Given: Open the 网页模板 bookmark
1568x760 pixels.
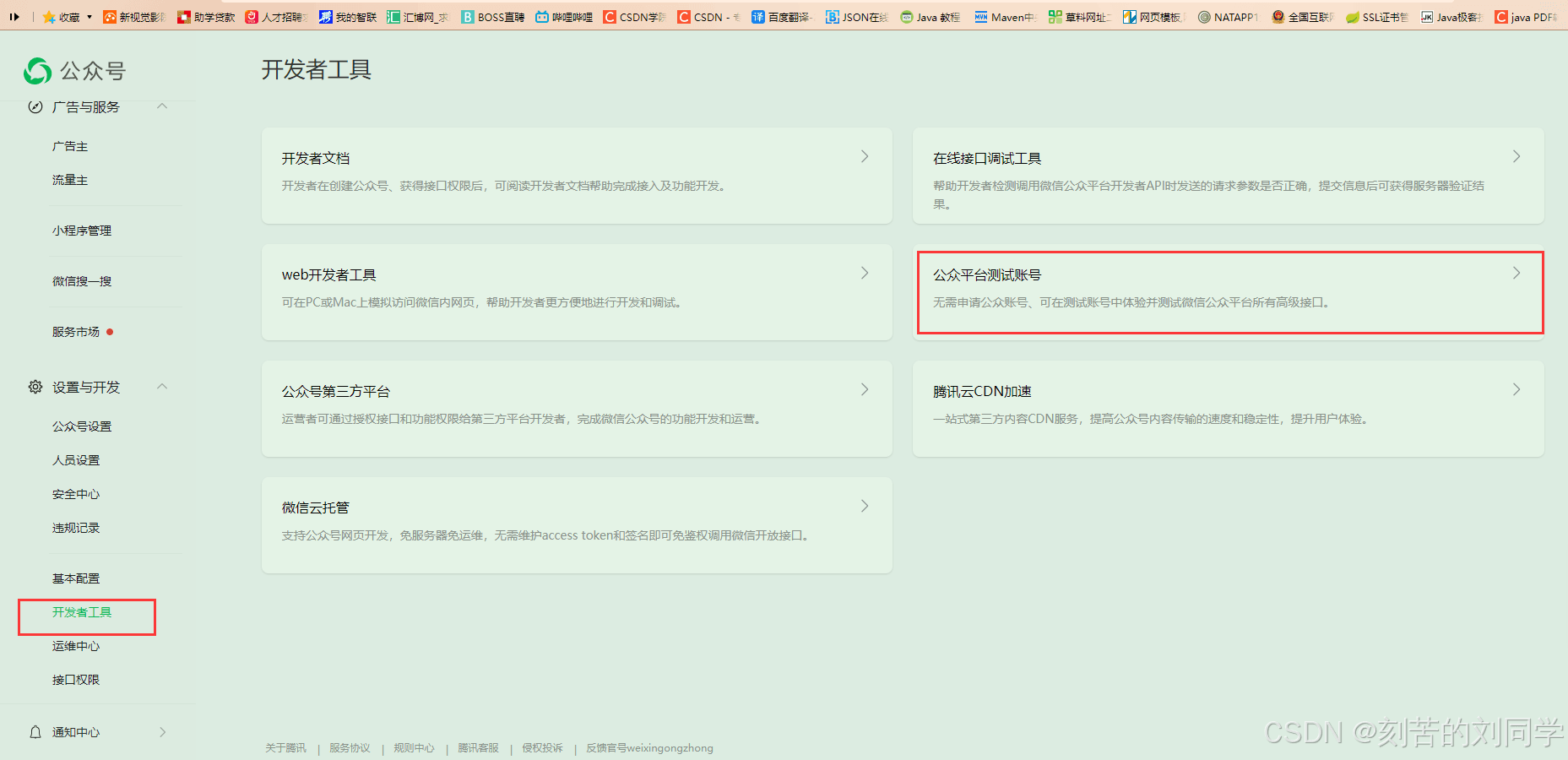Looking at the screenshot, I should pyautogui.click(x=1154, y=17).
